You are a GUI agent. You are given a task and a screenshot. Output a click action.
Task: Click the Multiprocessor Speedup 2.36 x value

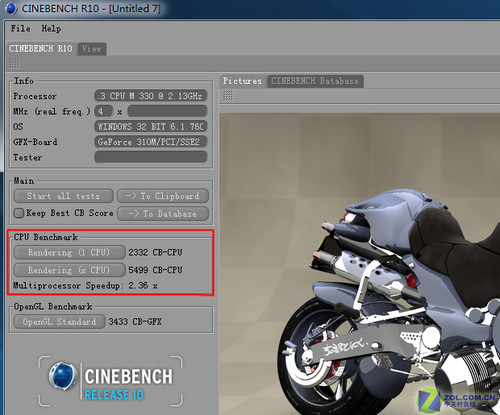143,286
